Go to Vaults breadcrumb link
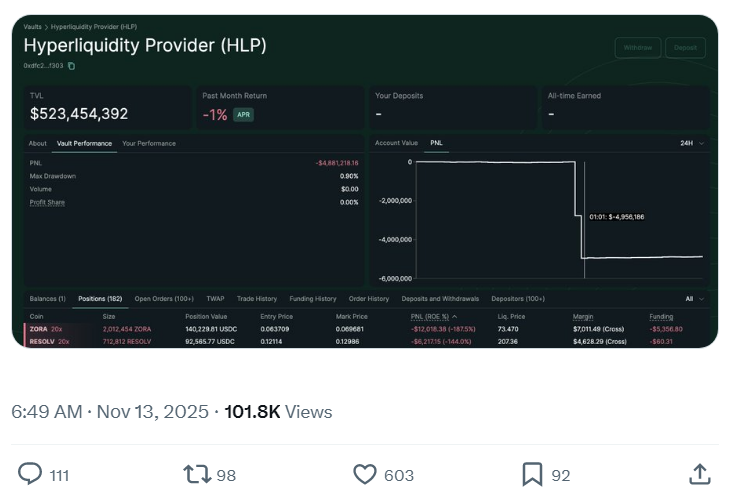The width and height of the screenshot is (731, 501). [x=33, y=27]
